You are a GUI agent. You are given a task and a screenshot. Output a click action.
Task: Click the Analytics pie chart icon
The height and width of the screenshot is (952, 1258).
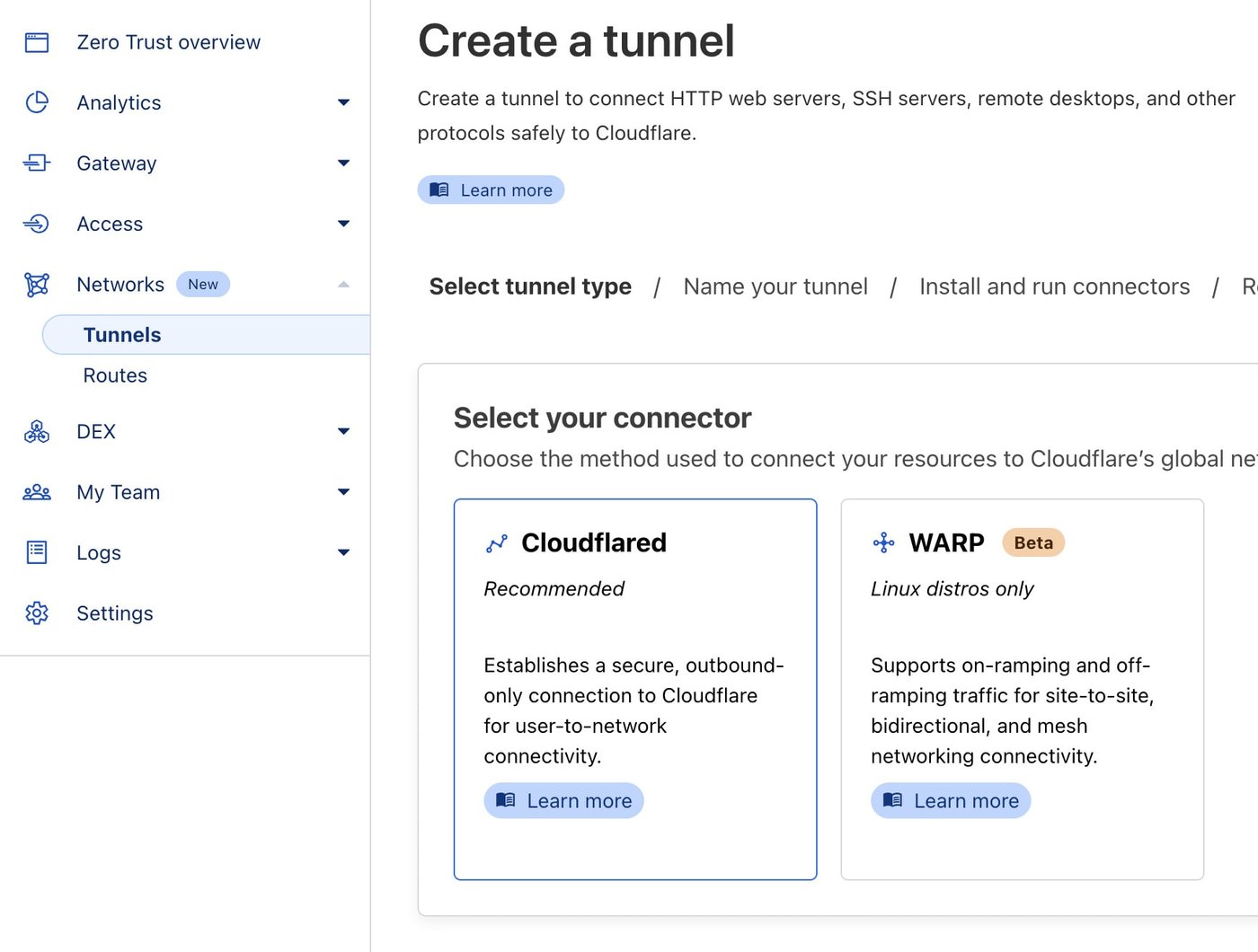click(37, 102)
